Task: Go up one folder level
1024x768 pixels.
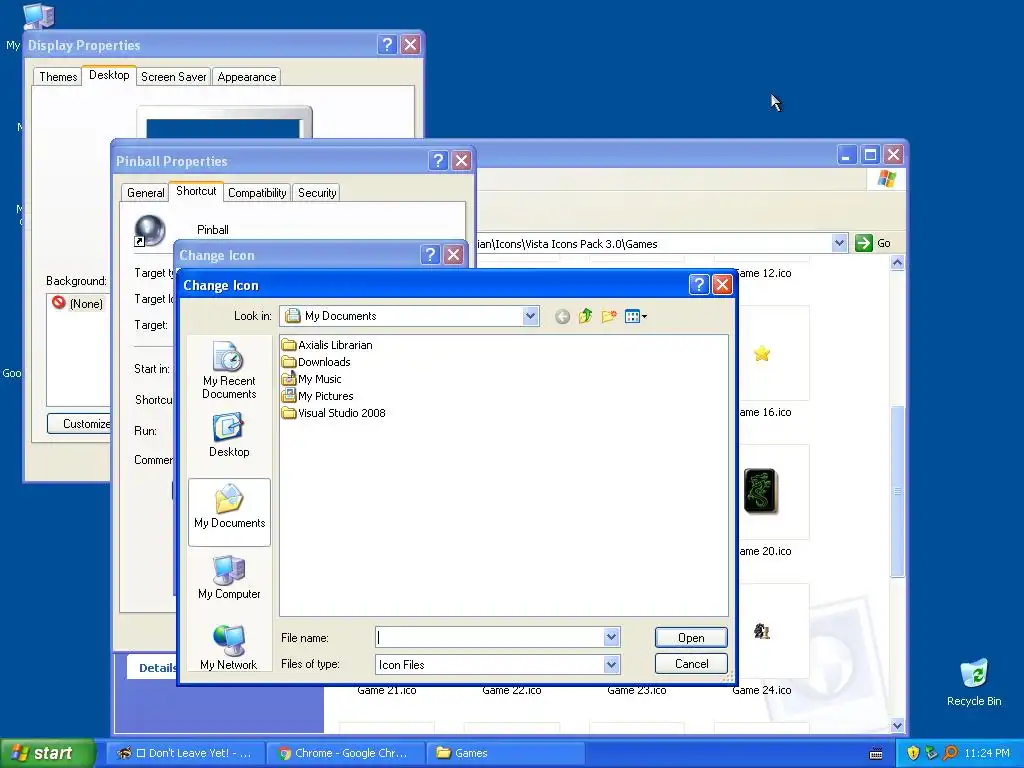Action: [585, 316]
